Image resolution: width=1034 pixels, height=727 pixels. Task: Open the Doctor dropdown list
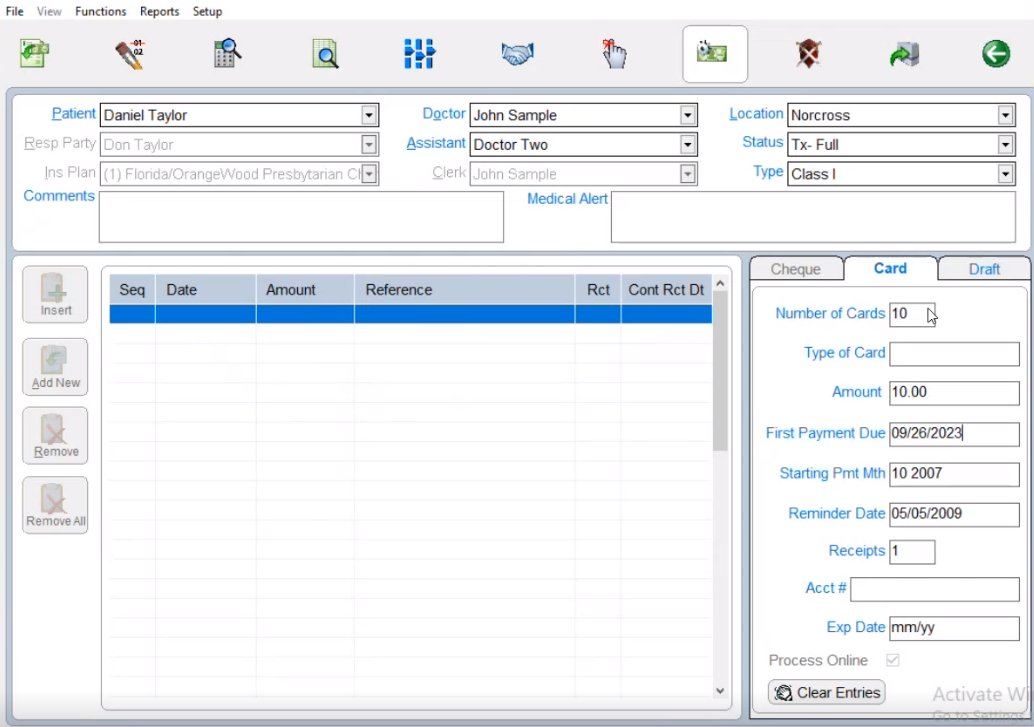(x=687, y=115)
